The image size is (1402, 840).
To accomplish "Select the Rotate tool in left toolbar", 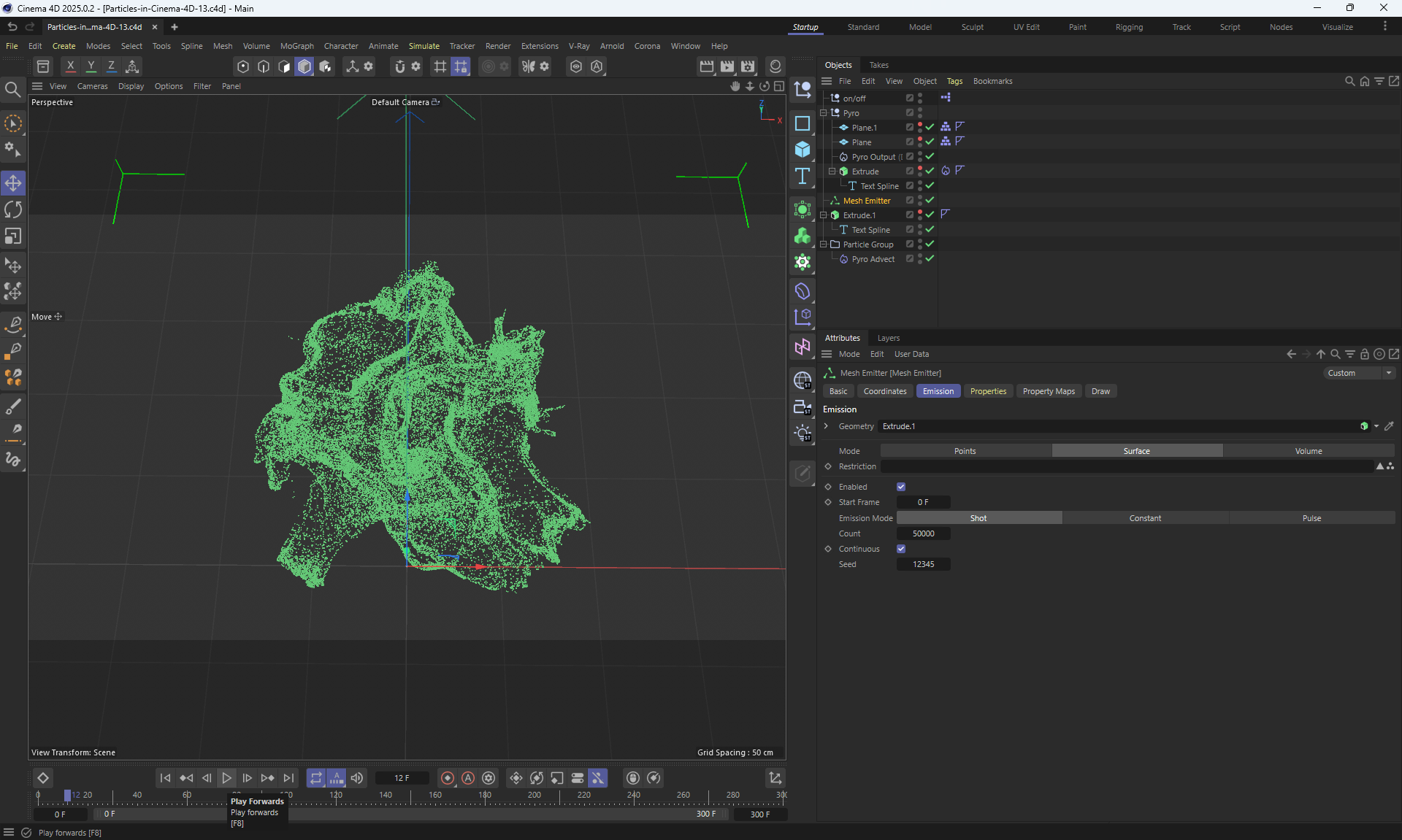I will pyautogui.click(x=13, y=210).
